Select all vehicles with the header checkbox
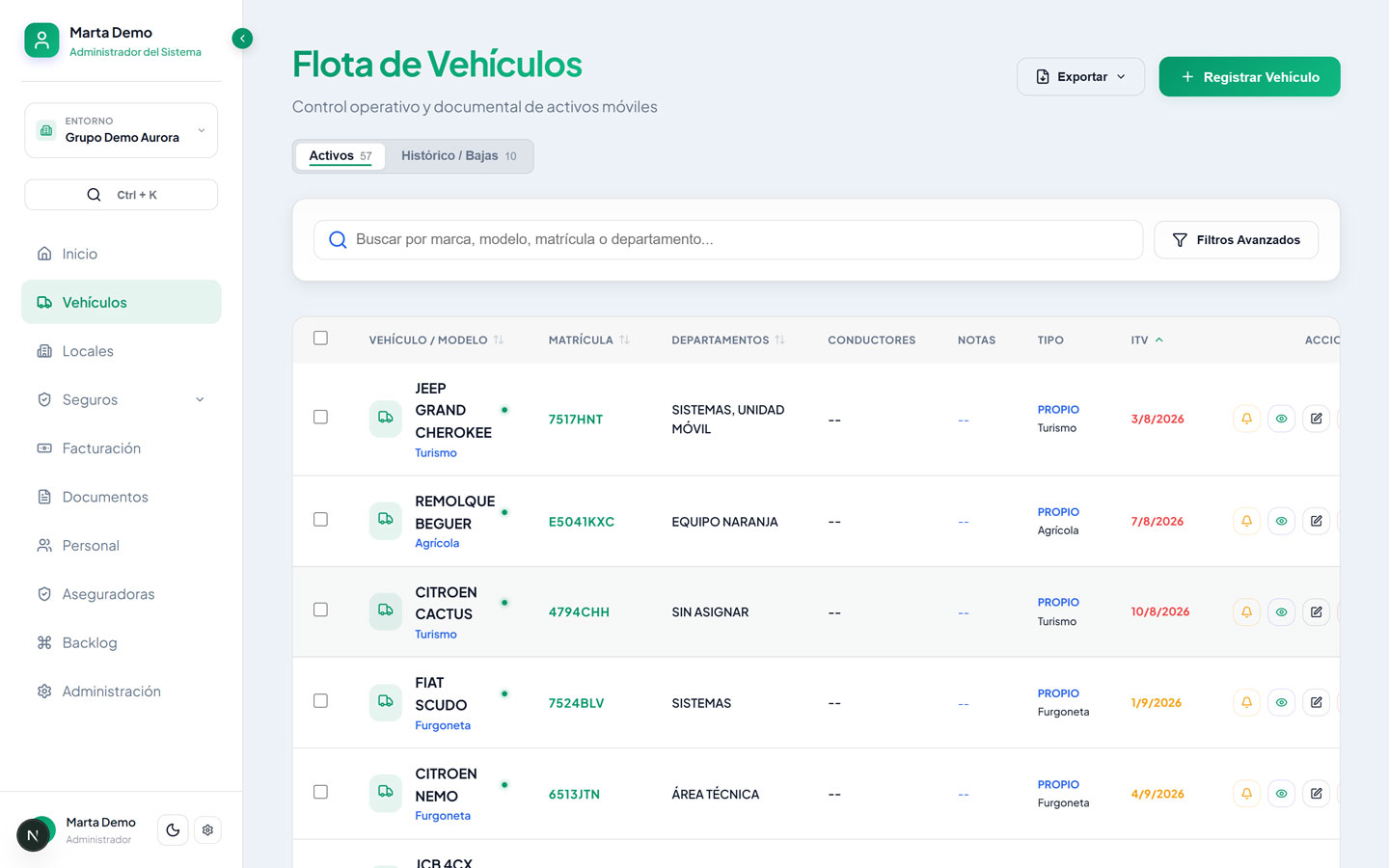Image resolution: width=1389 pixels, height=868 pixels. pos(320,339)
